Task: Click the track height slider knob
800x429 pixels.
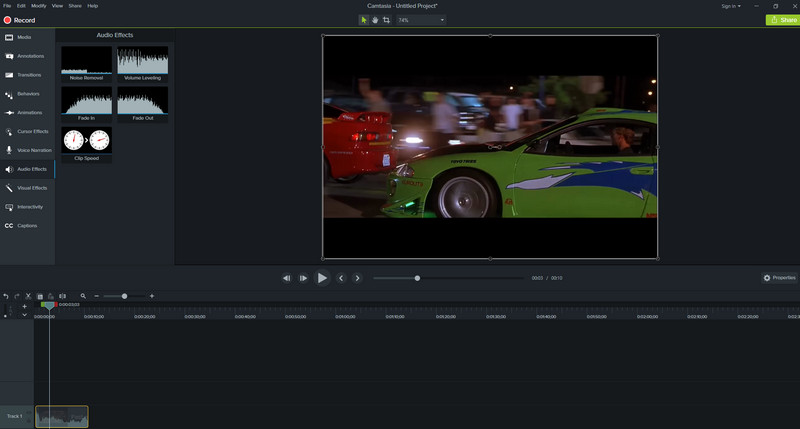Action: 6,316
